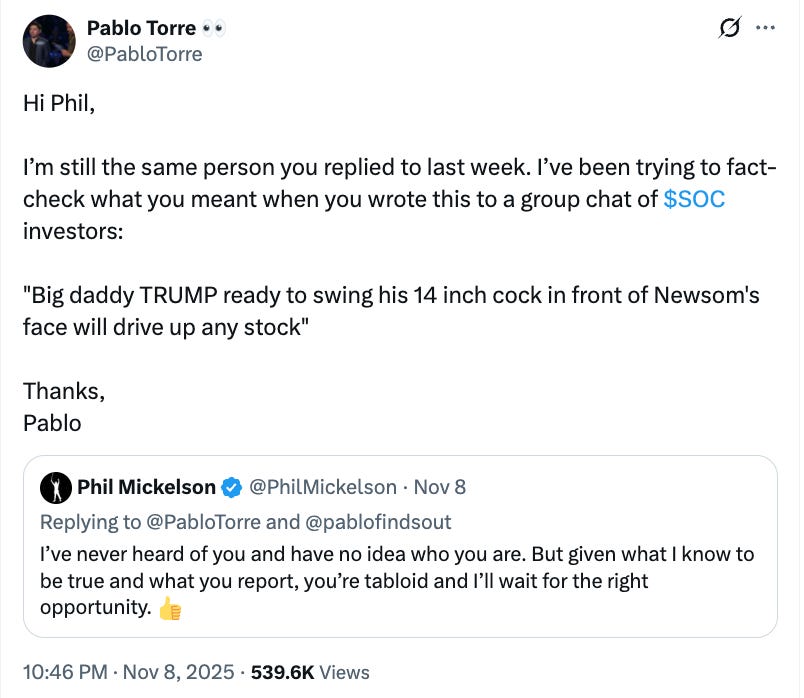Screen dimensions: 804x698
Task: Click Phil Mickelson's golfer avatar icon
Action: [x=54, y=487]
